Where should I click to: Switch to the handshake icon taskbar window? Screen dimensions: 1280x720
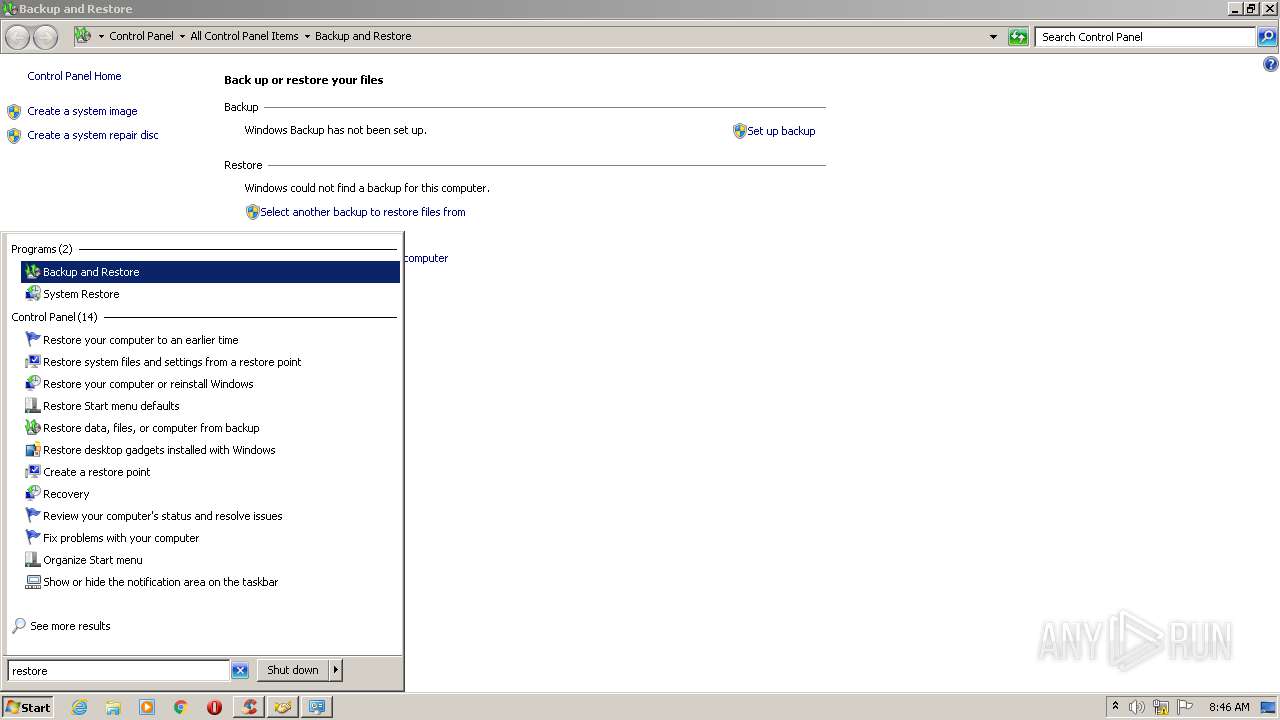point(283,707)
